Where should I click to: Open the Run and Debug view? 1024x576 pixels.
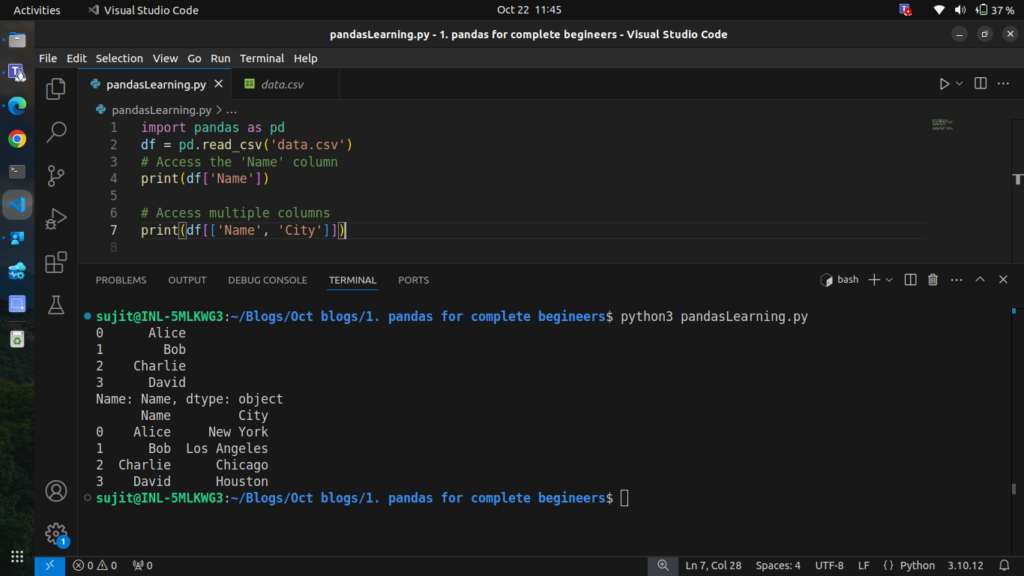tap(56, 218)
